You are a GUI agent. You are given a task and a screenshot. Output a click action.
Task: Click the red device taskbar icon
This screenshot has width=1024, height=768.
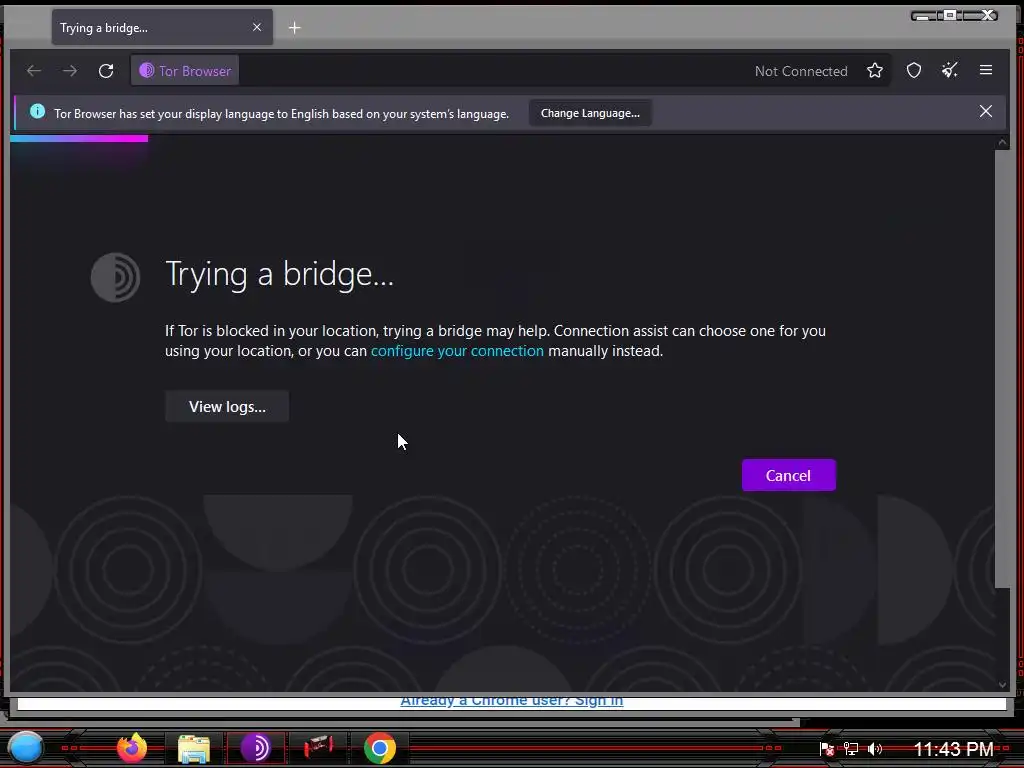click(318, 746)
